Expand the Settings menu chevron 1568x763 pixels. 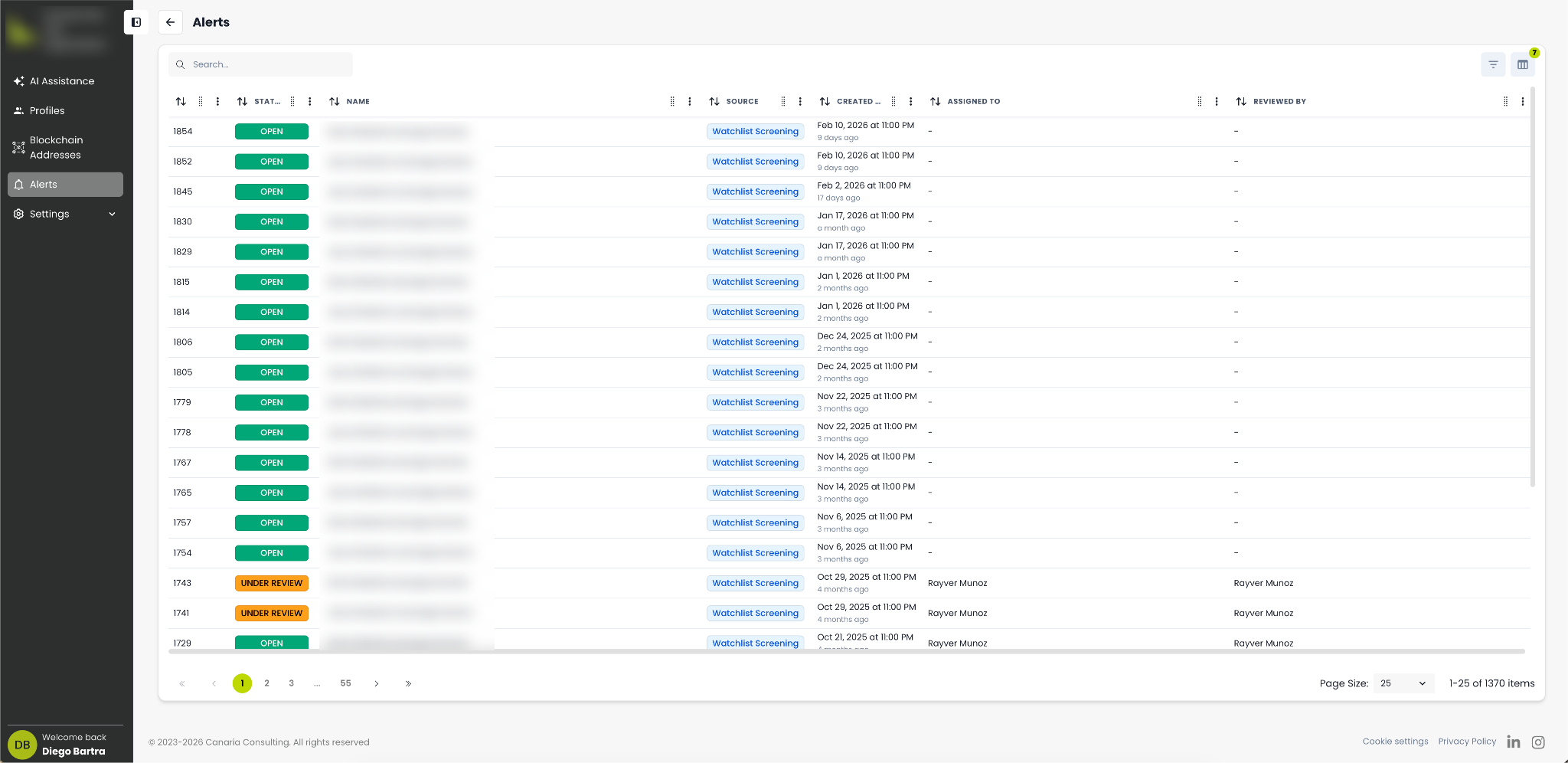coord(113,214)
